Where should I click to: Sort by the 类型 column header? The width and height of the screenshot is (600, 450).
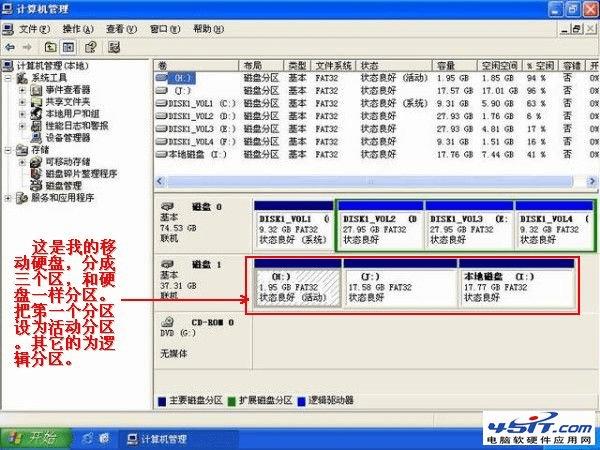(x=297, y=65)
